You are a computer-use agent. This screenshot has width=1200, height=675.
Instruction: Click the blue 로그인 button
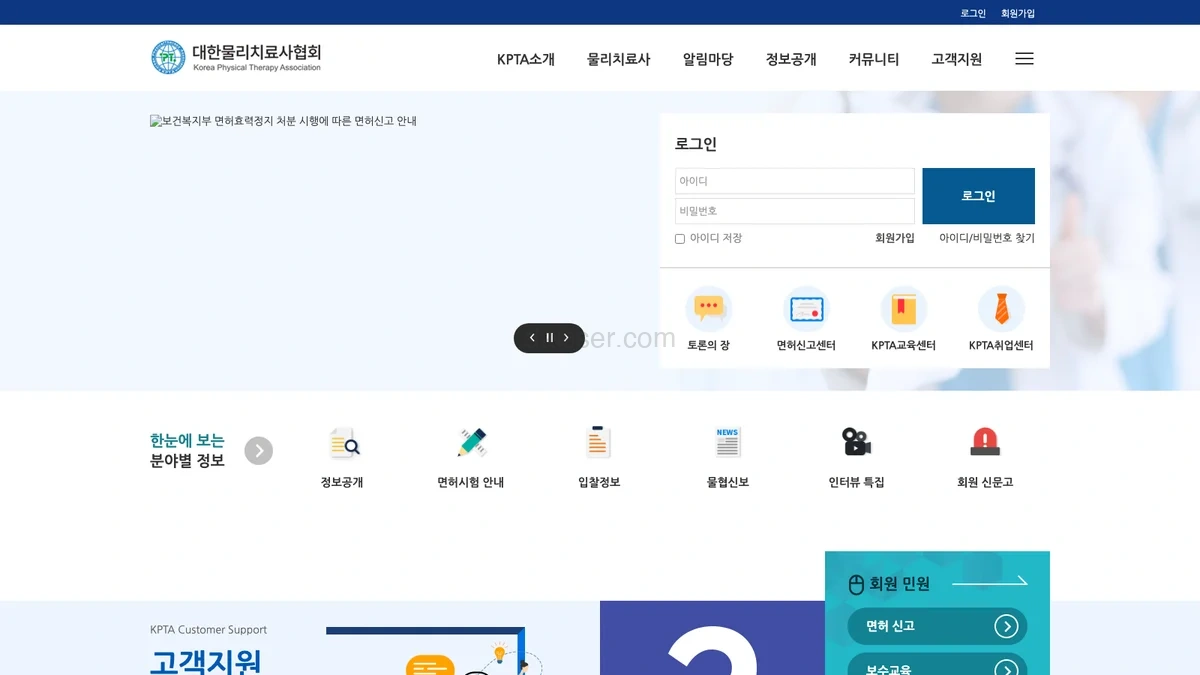978,196
